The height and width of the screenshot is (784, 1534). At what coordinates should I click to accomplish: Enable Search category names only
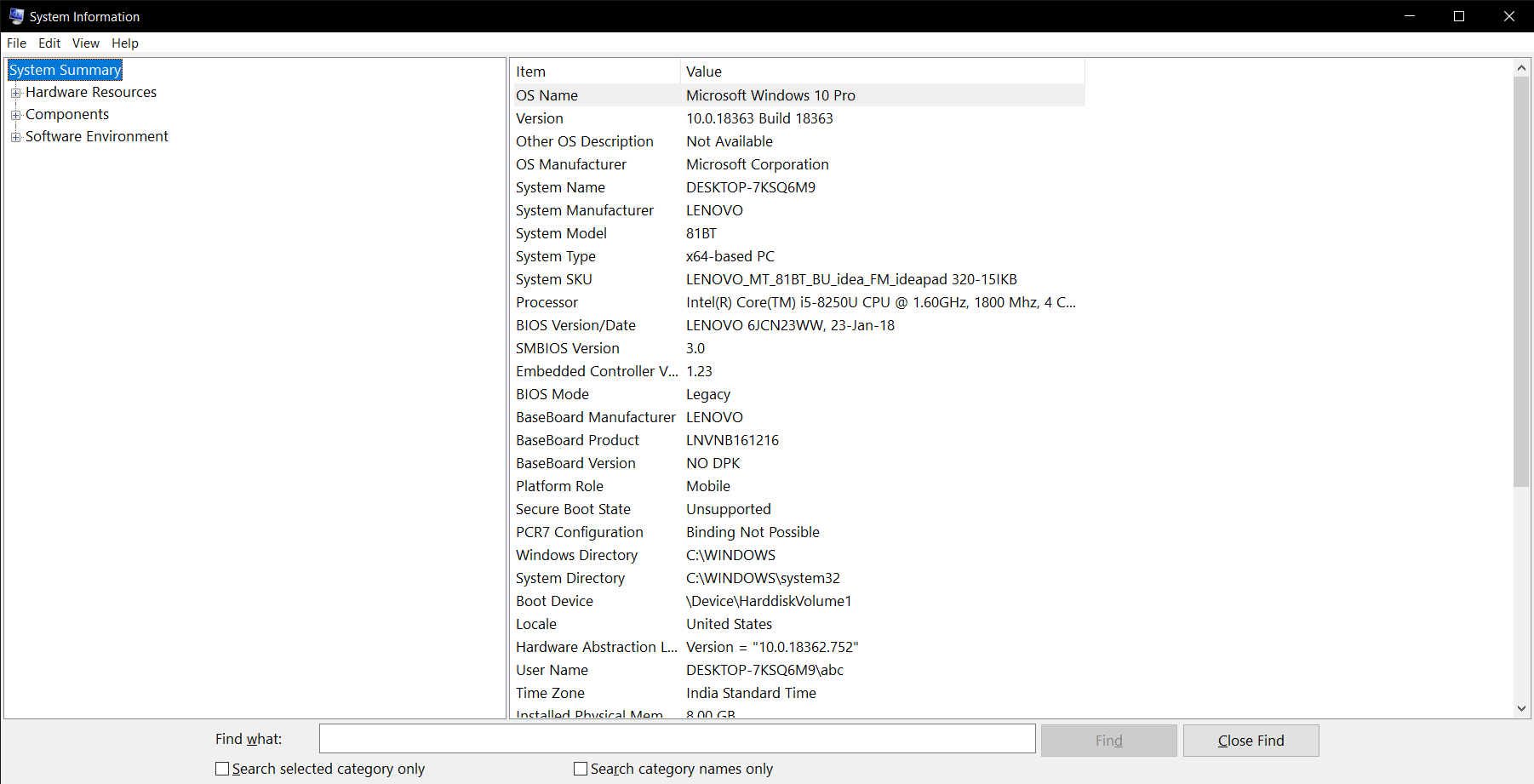(x=581, y=768)
